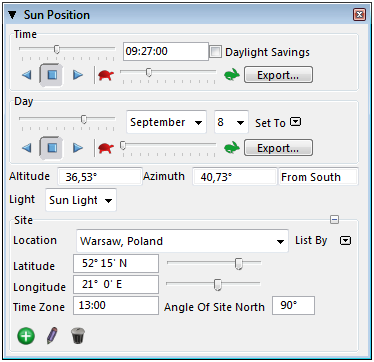Stop the day animation in Day section
This screenshot has width=374, height=362.
51,148
